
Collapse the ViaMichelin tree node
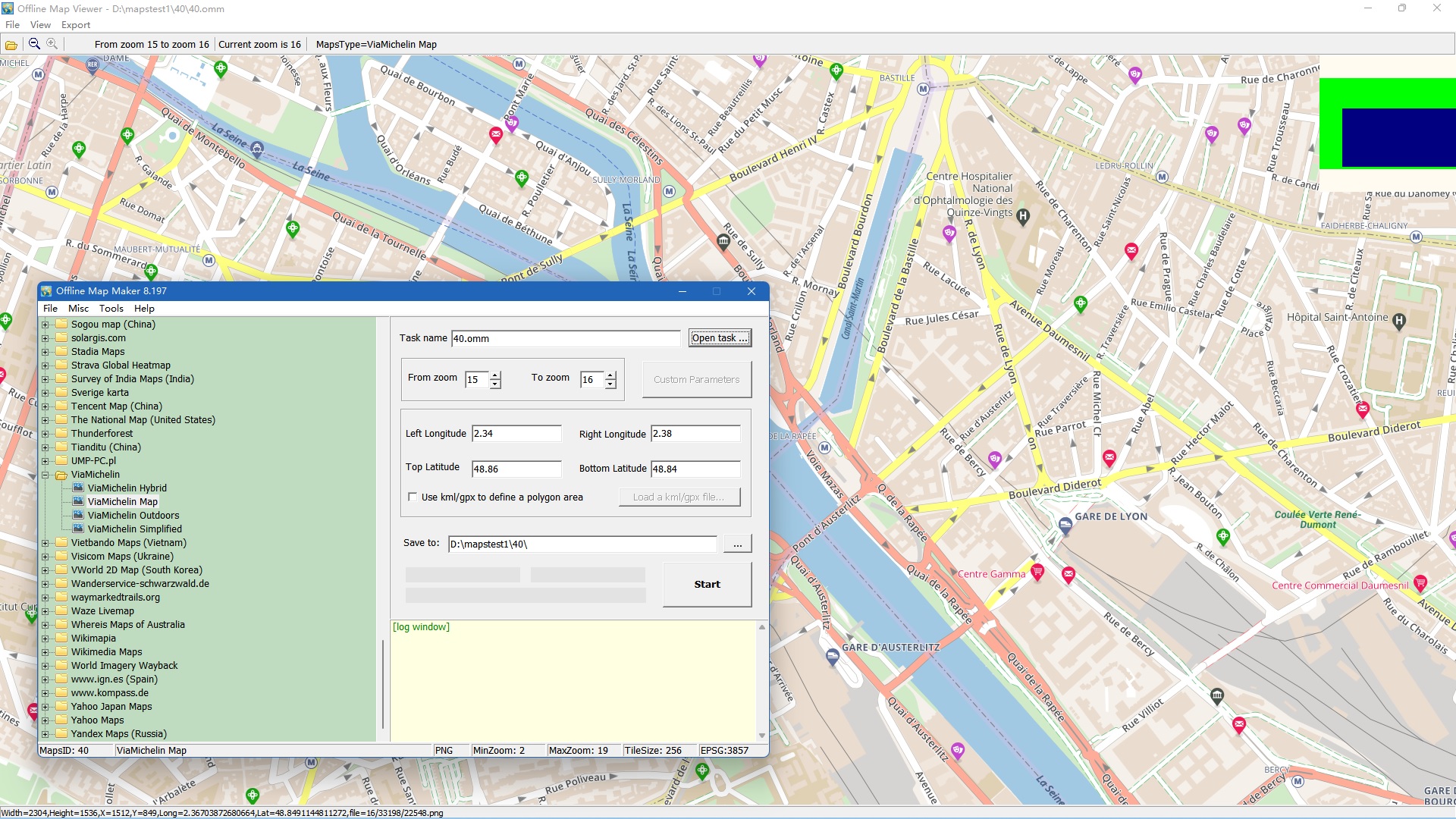(45, 475)
